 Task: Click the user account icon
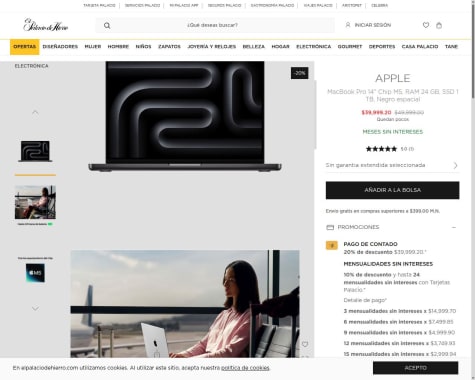(x=348, y=25)
